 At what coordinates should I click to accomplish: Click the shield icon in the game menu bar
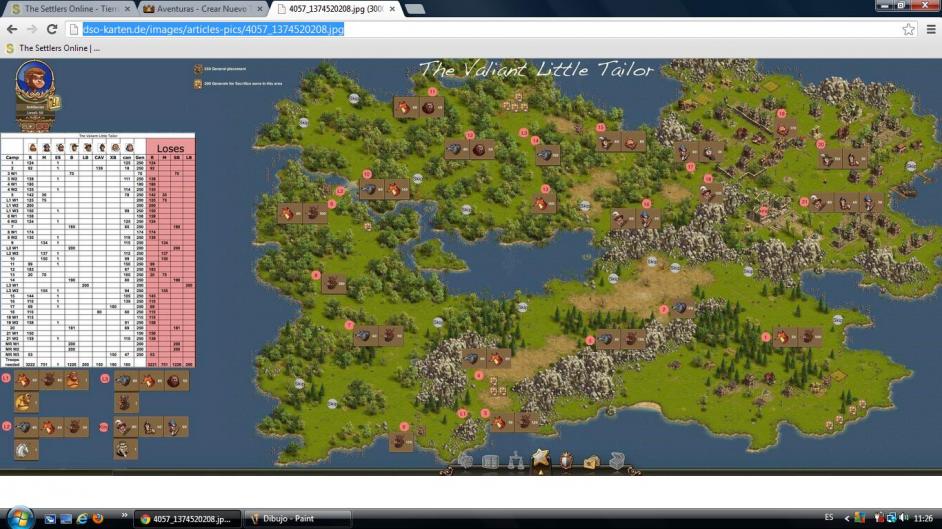[x=566, y=460]
